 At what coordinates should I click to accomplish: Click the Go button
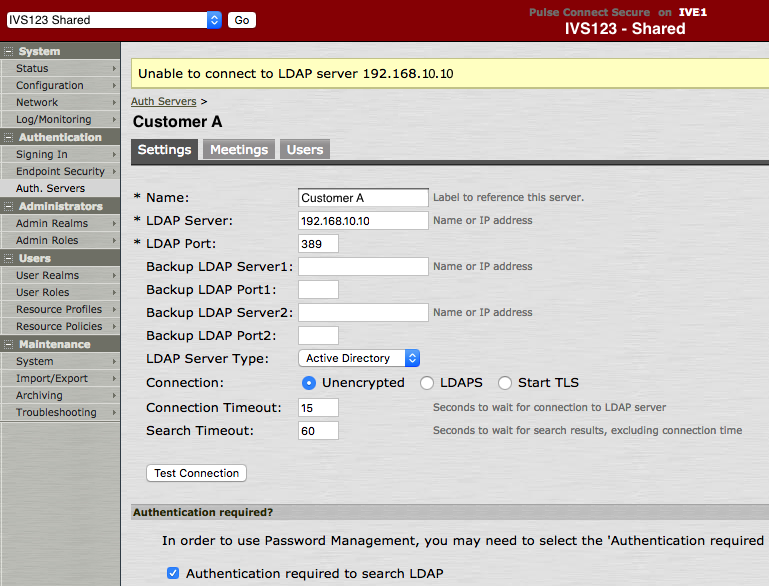241,20
